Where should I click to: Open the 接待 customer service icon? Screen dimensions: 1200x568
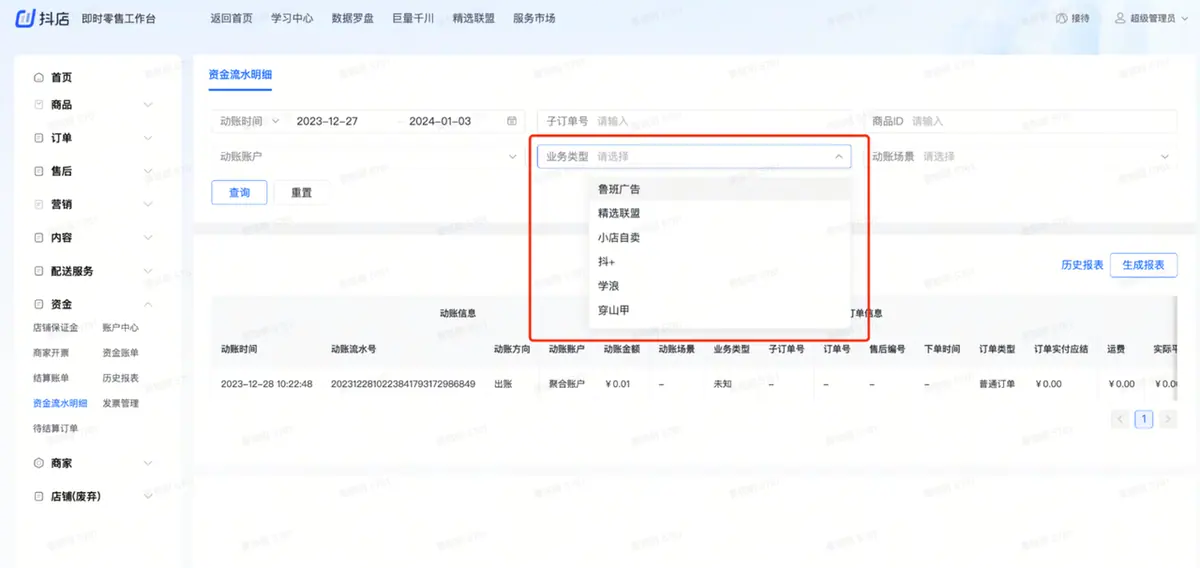(x=1062, y=18)
